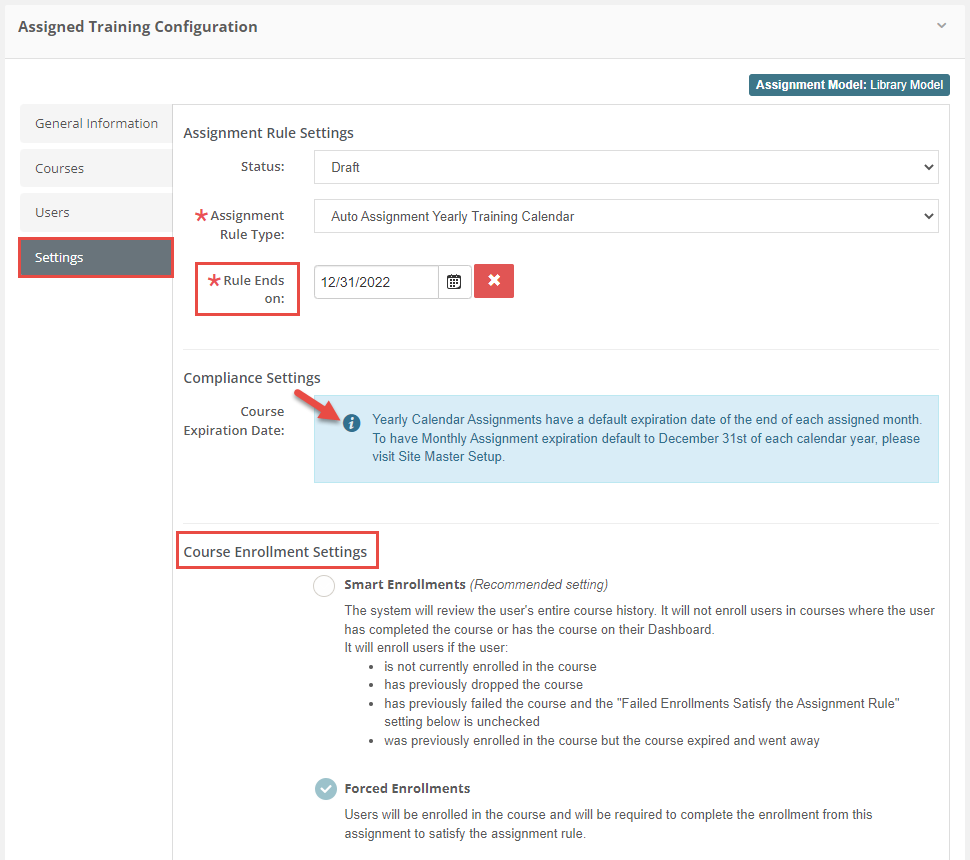Open the Status dropdown showing Draft
Screen dimensions: 970x860
(x=626, y=167)
